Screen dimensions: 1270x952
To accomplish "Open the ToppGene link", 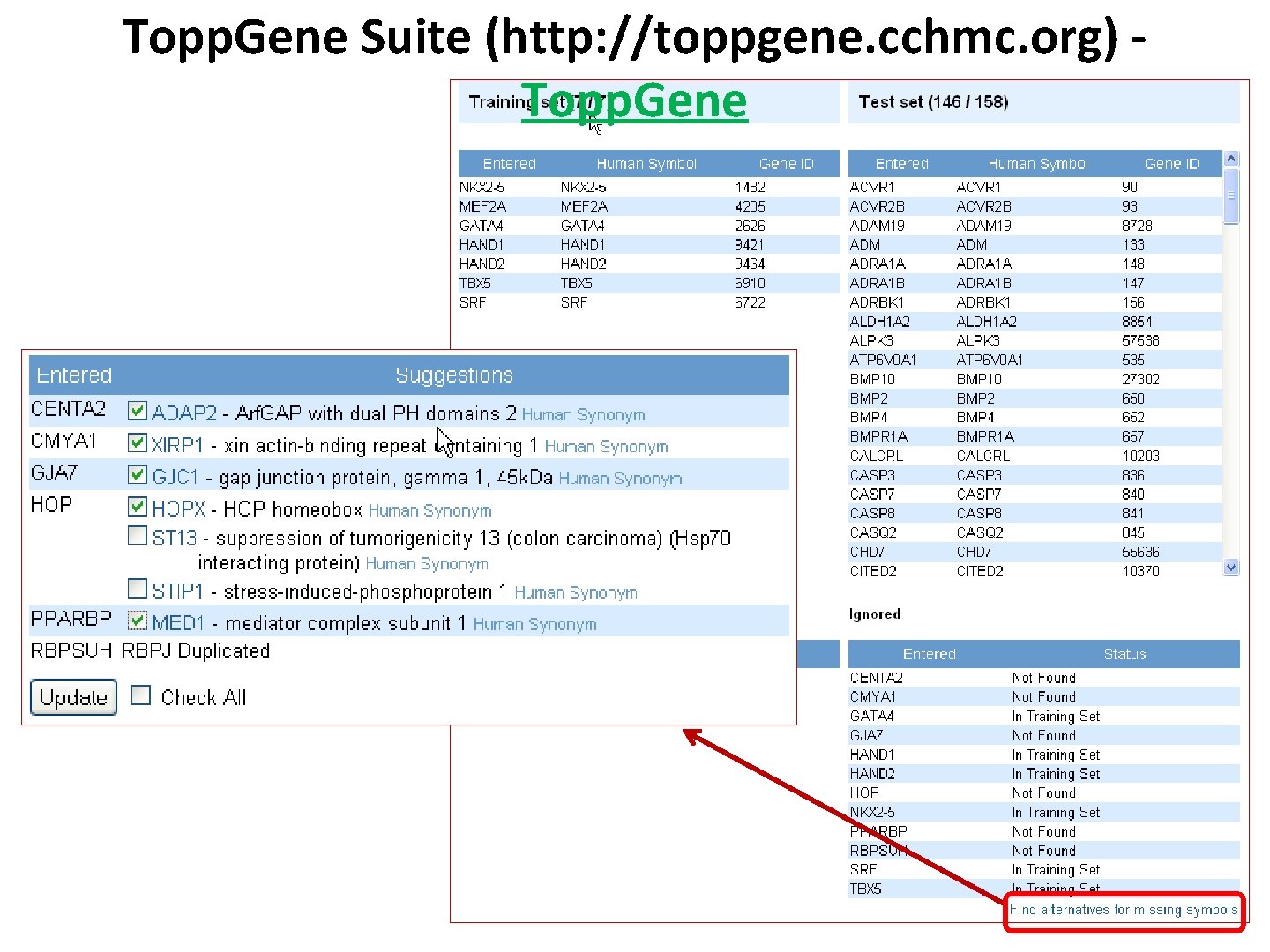I will click(634, 100).
